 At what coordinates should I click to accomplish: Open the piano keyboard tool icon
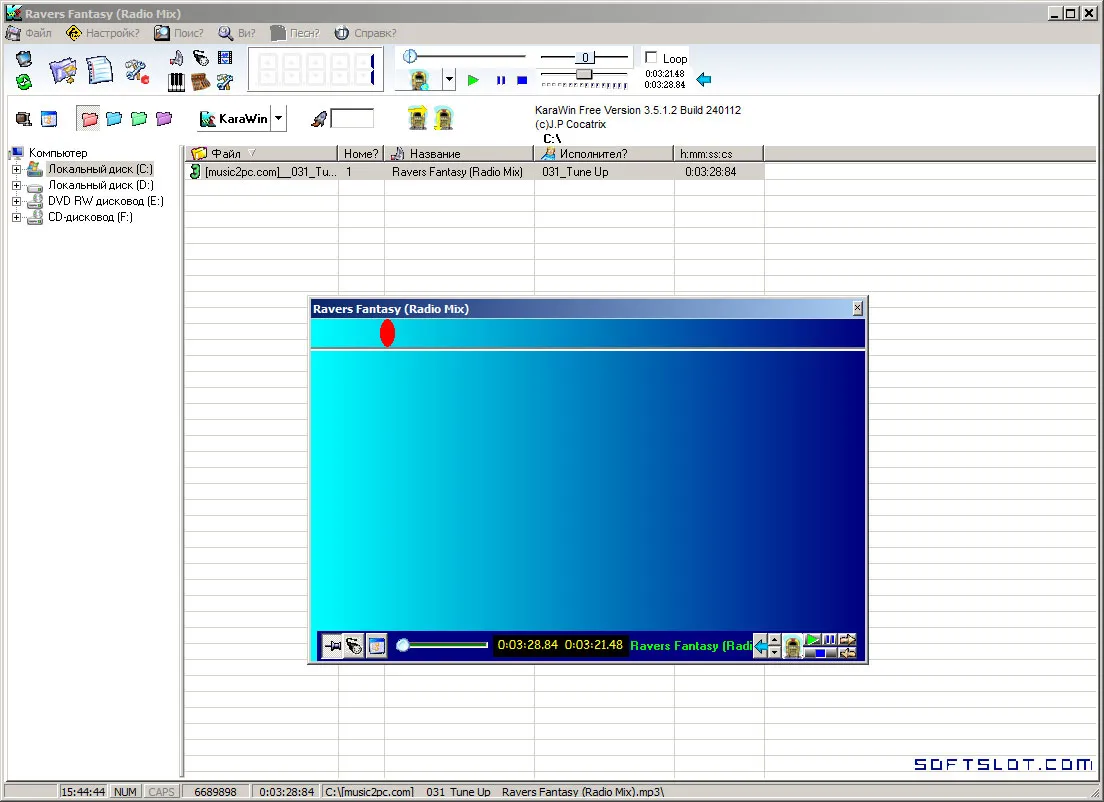[x=176, y=82]
